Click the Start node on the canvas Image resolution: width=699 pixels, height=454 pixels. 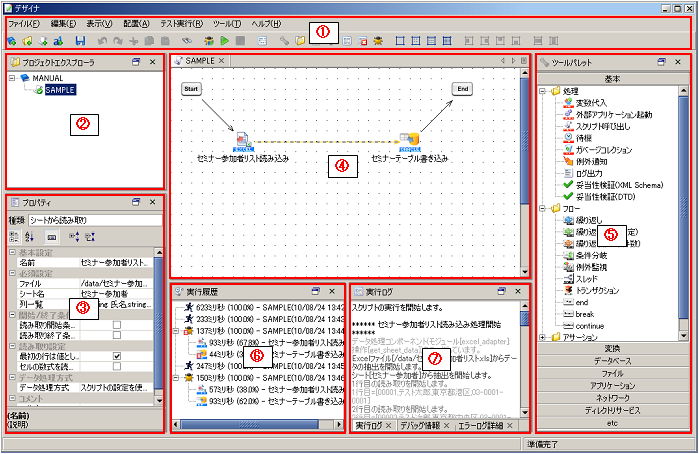194,88
